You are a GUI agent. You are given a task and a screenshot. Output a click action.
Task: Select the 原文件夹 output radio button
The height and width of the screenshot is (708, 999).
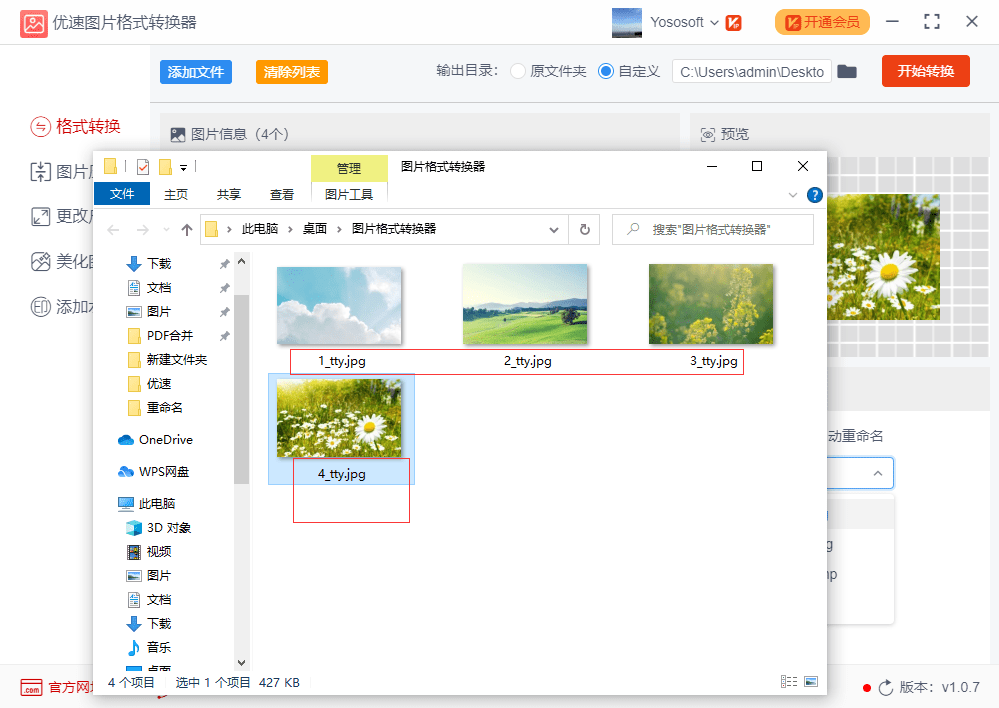[x=518, y=71]
